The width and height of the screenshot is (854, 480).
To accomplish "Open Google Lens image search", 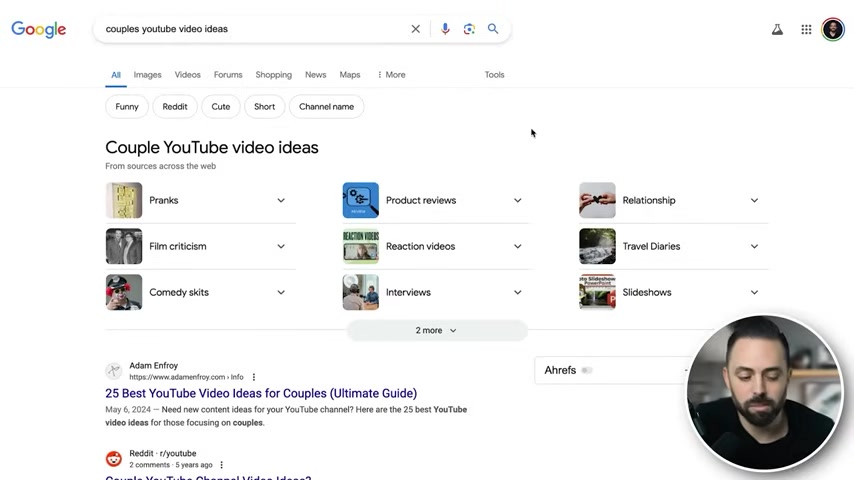I will 469,29.
